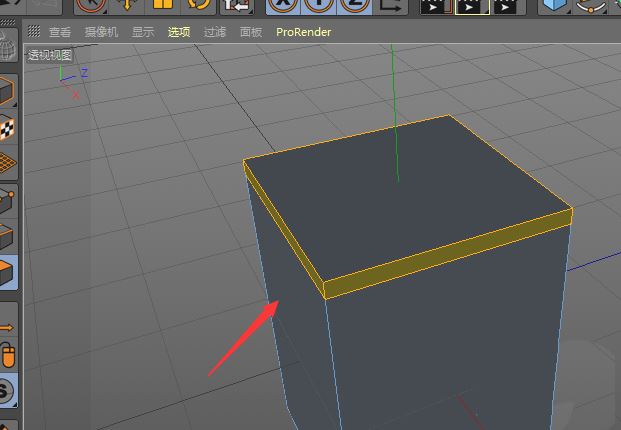Select the Rotate tool in top toolbar

pos(198,5)
